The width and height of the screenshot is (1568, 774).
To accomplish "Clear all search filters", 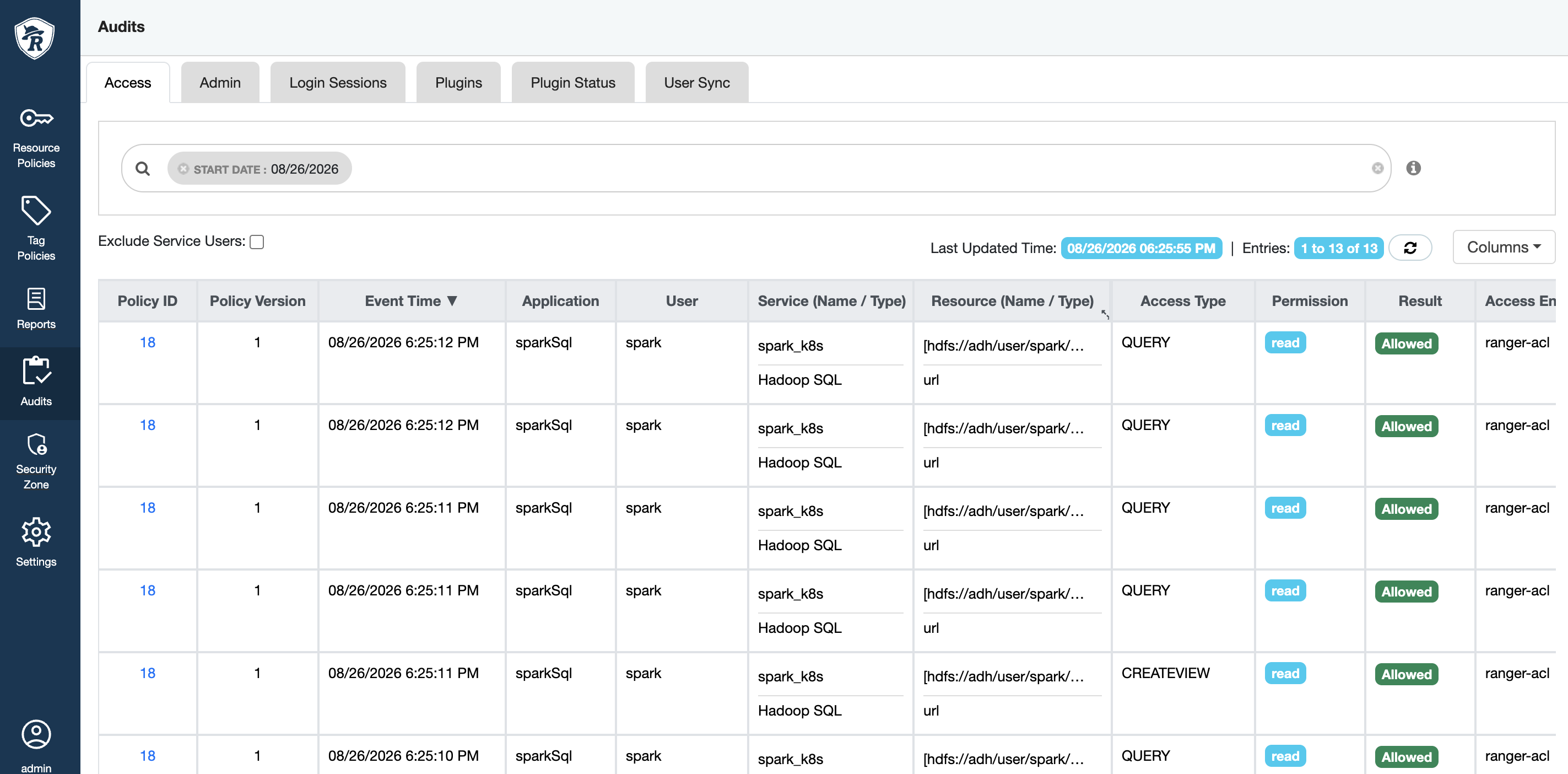I will pos(1377,169).
